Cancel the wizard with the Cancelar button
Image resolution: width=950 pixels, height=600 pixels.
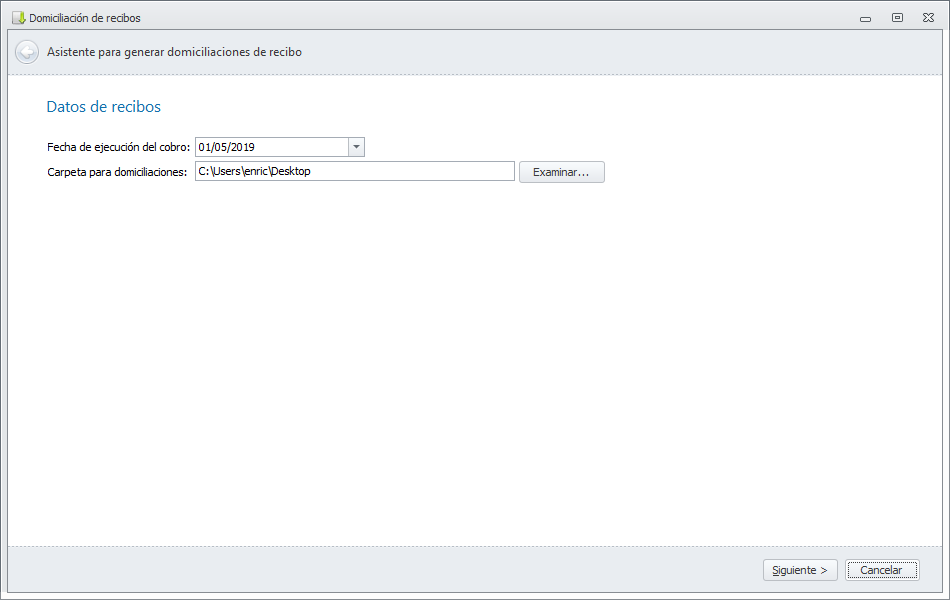(882, 570)
